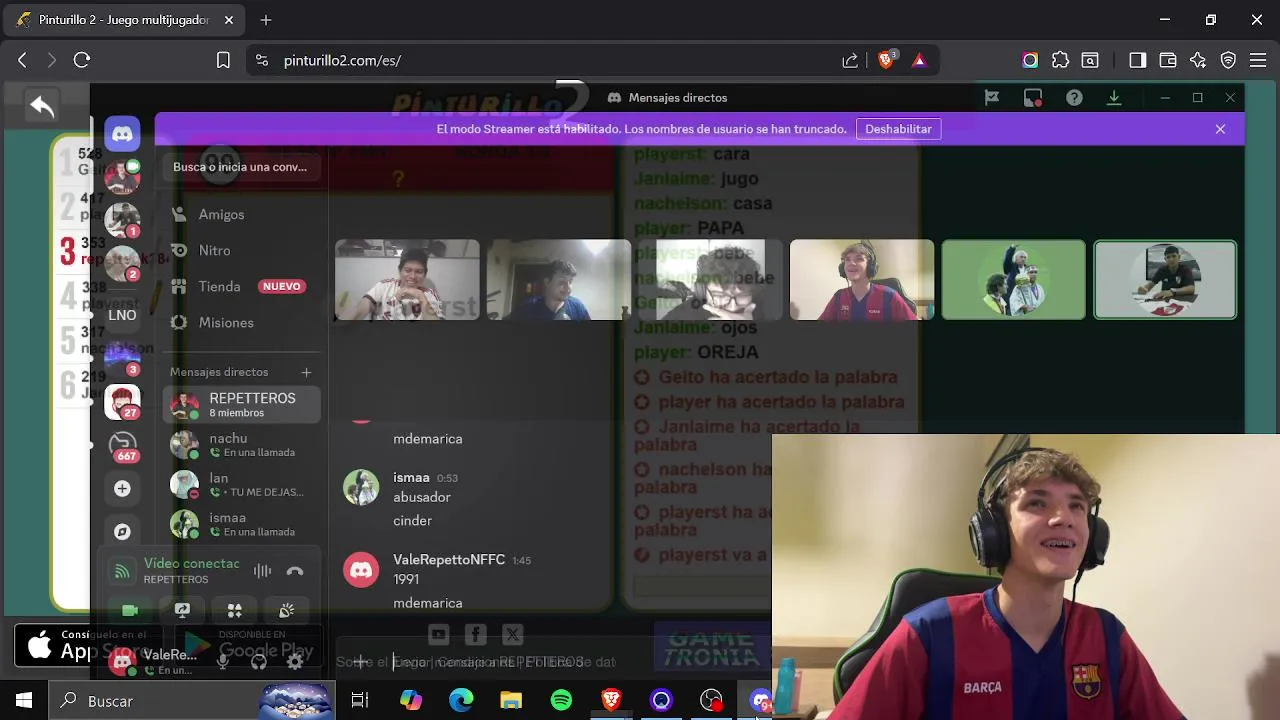Click Video conectado connection status
The image size is (1280, 720).
click(191, 564)
